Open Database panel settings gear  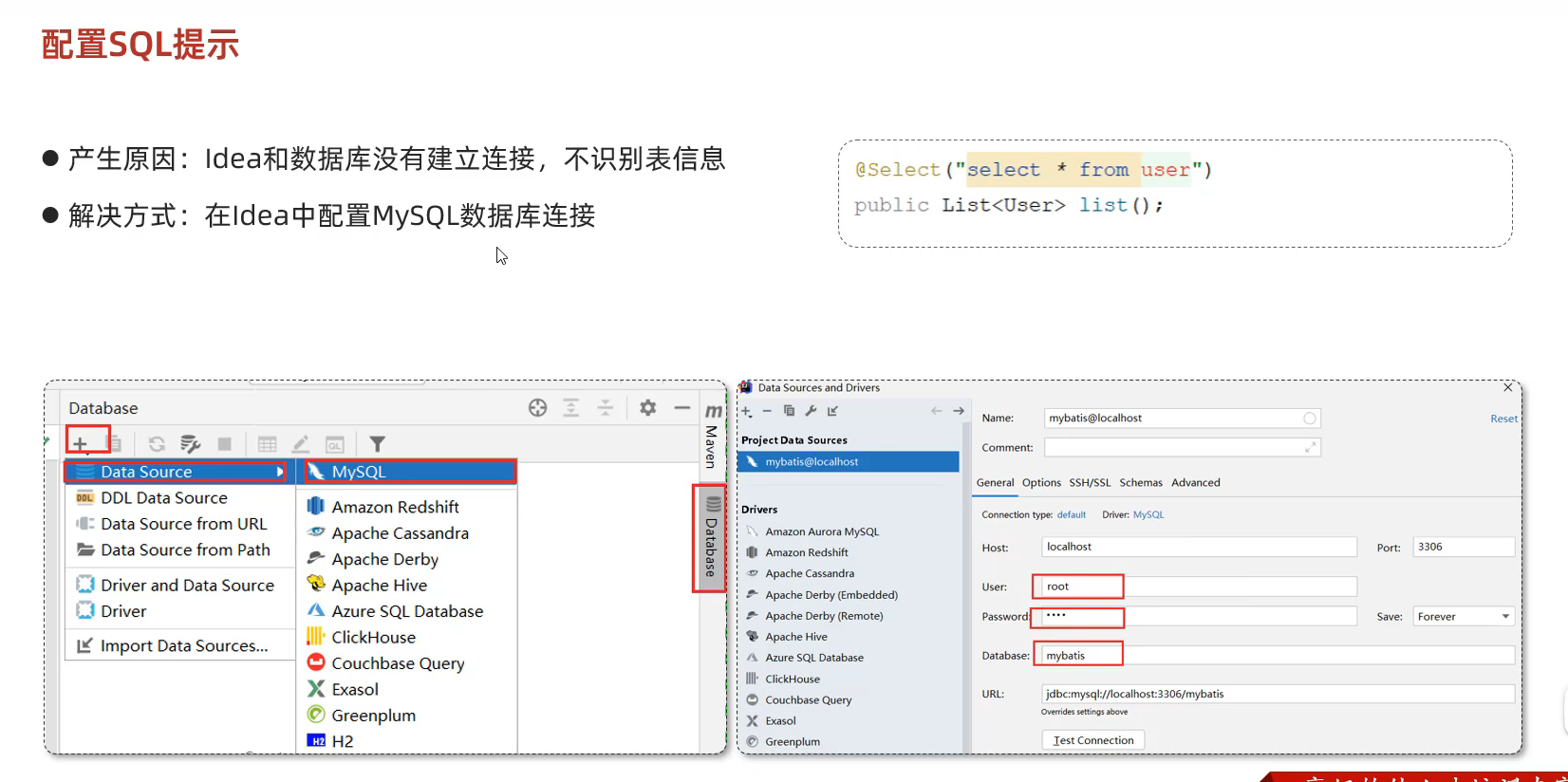[647, 408]
